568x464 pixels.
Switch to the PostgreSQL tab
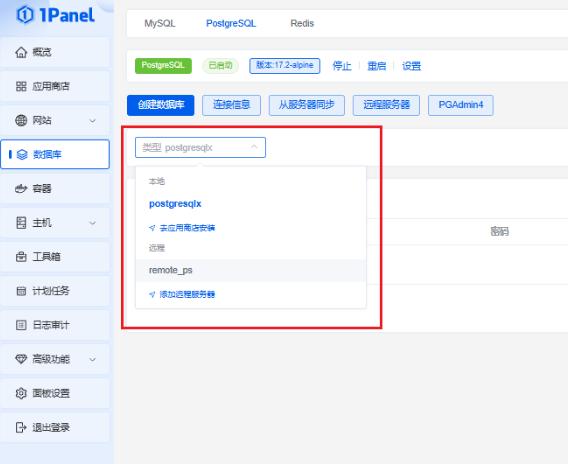(x=231, y=24)
